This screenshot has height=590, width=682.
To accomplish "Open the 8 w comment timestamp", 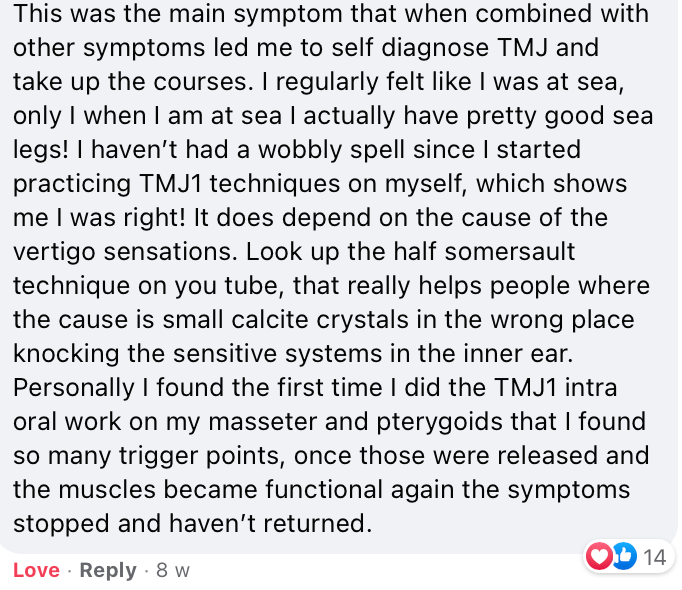I will [173, 570].
